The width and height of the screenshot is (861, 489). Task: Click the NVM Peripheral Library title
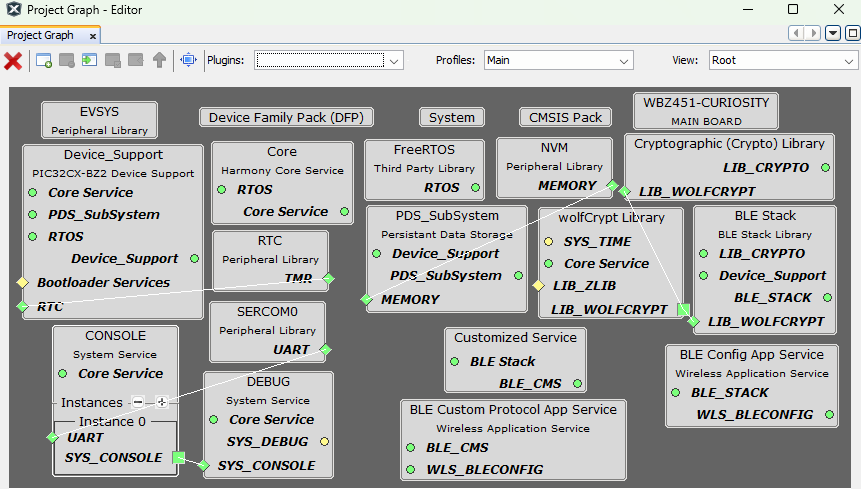pos(554,148)
